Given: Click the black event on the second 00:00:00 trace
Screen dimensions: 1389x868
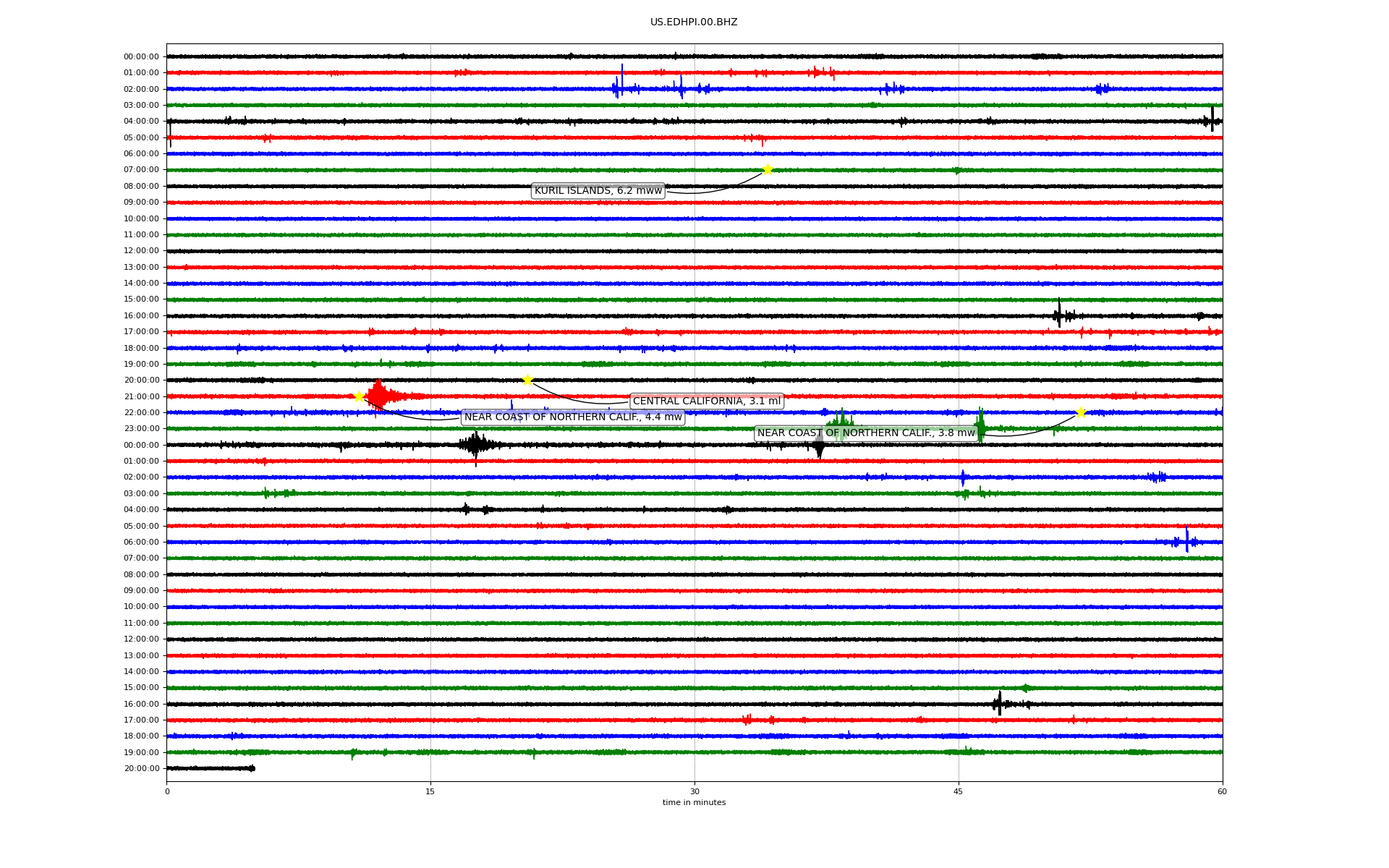Looking at the screenshot, I should (x=475, y=444).
